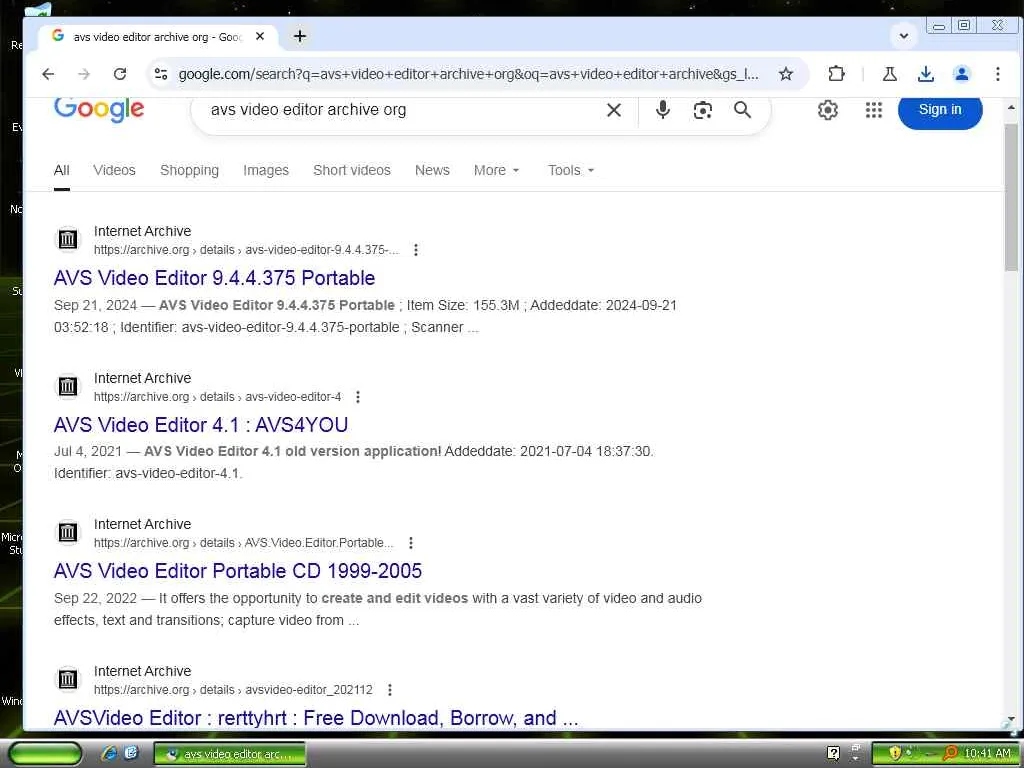
Task: Open Google quick settings gear
Action: [x=827, y=110]
